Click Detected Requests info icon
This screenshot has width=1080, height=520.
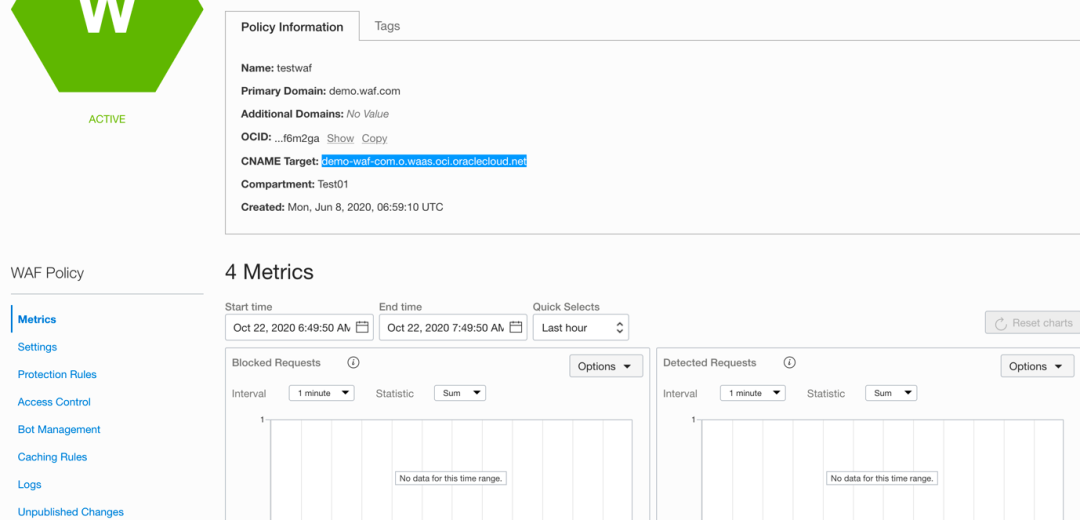pyautogui.click(x=789, y=363)
